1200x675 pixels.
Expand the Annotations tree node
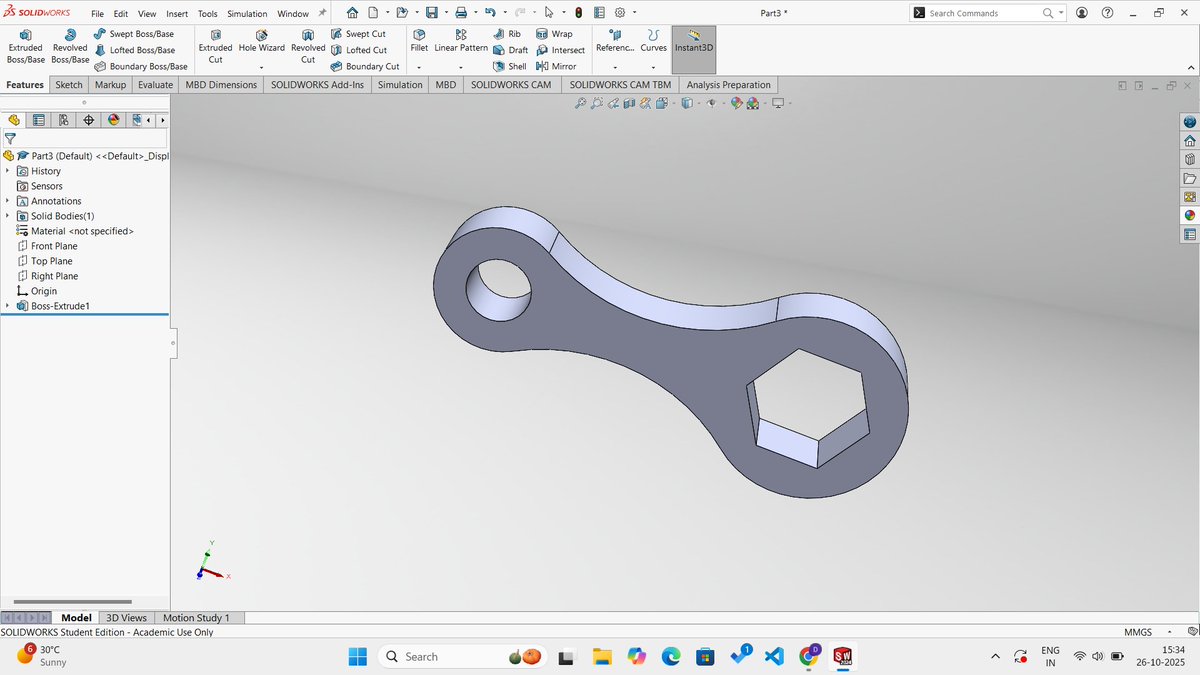tap(8, 201)
